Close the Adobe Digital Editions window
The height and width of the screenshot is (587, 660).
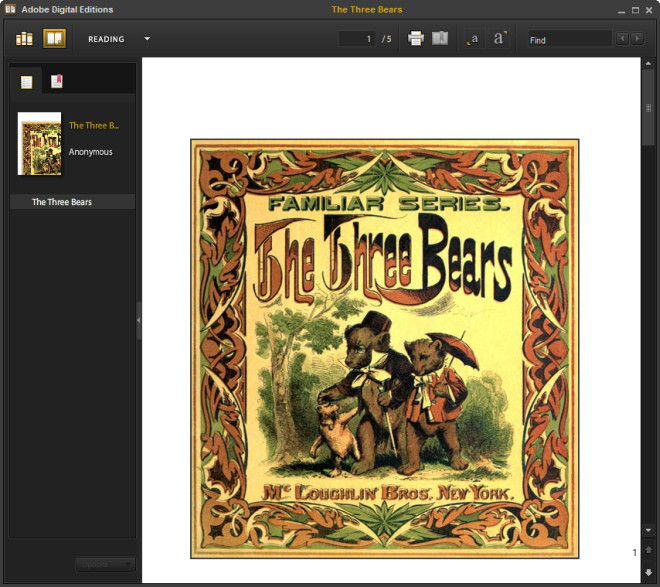click(649, 11)
